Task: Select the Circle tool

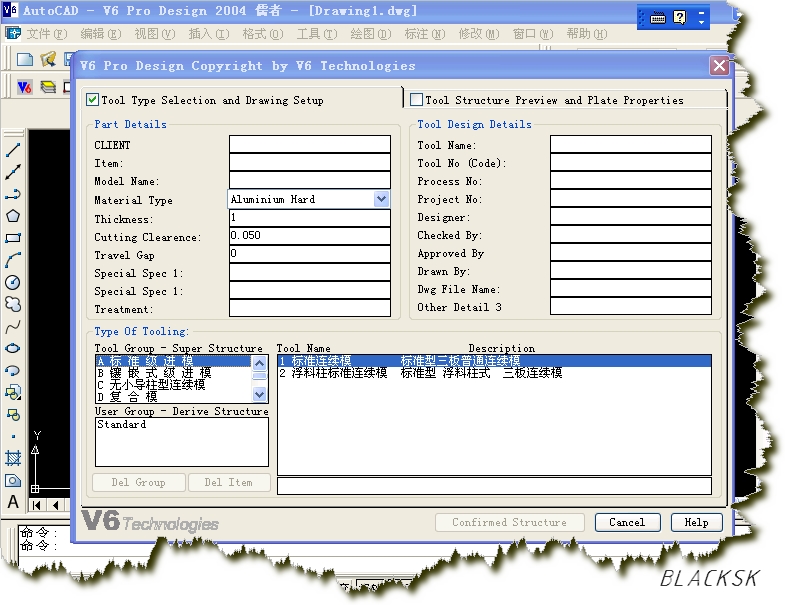Action: point(13,282)
